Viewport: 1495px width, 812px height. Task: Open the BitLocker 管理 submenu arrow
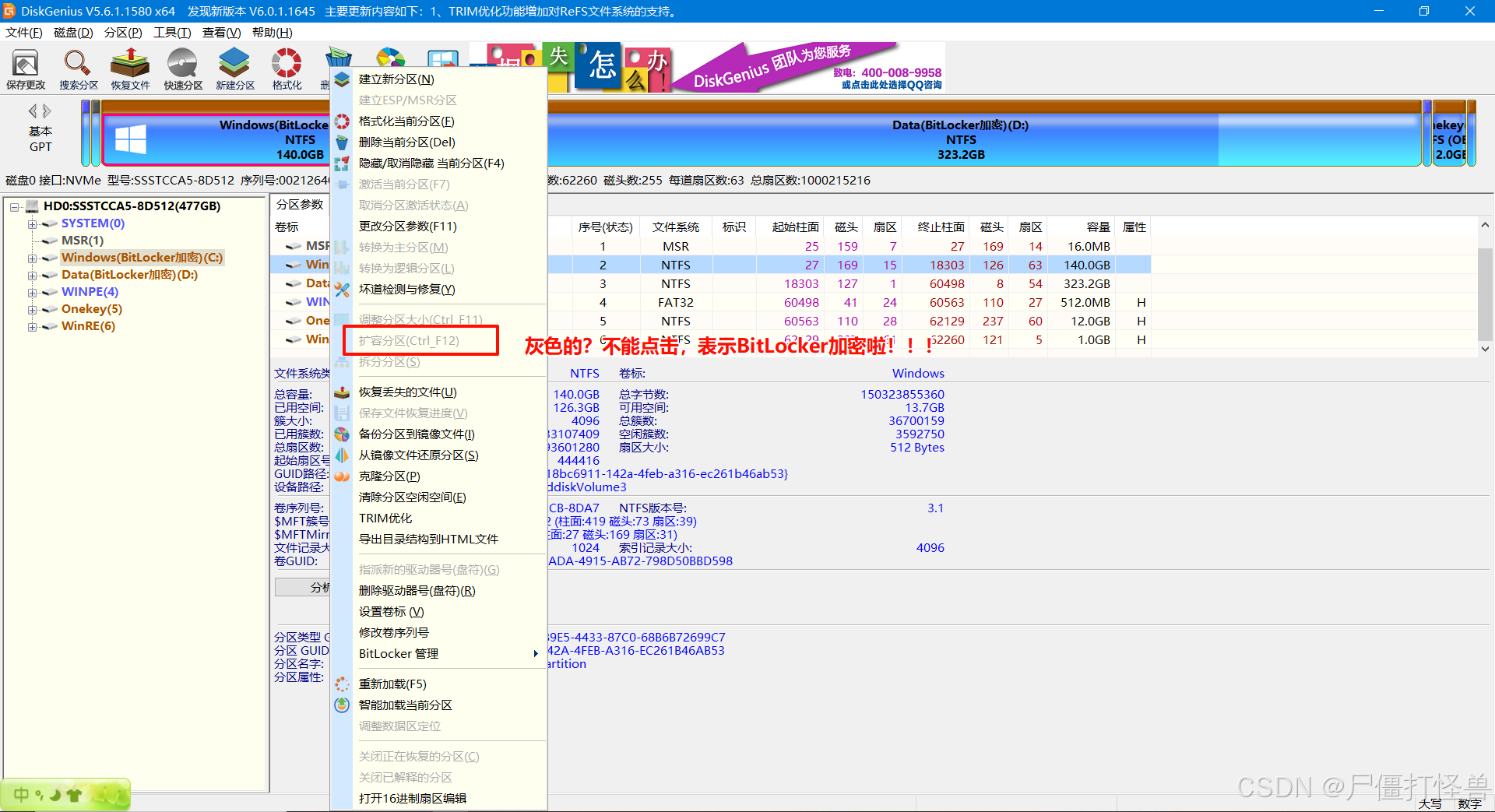click(x=536, y=654)
